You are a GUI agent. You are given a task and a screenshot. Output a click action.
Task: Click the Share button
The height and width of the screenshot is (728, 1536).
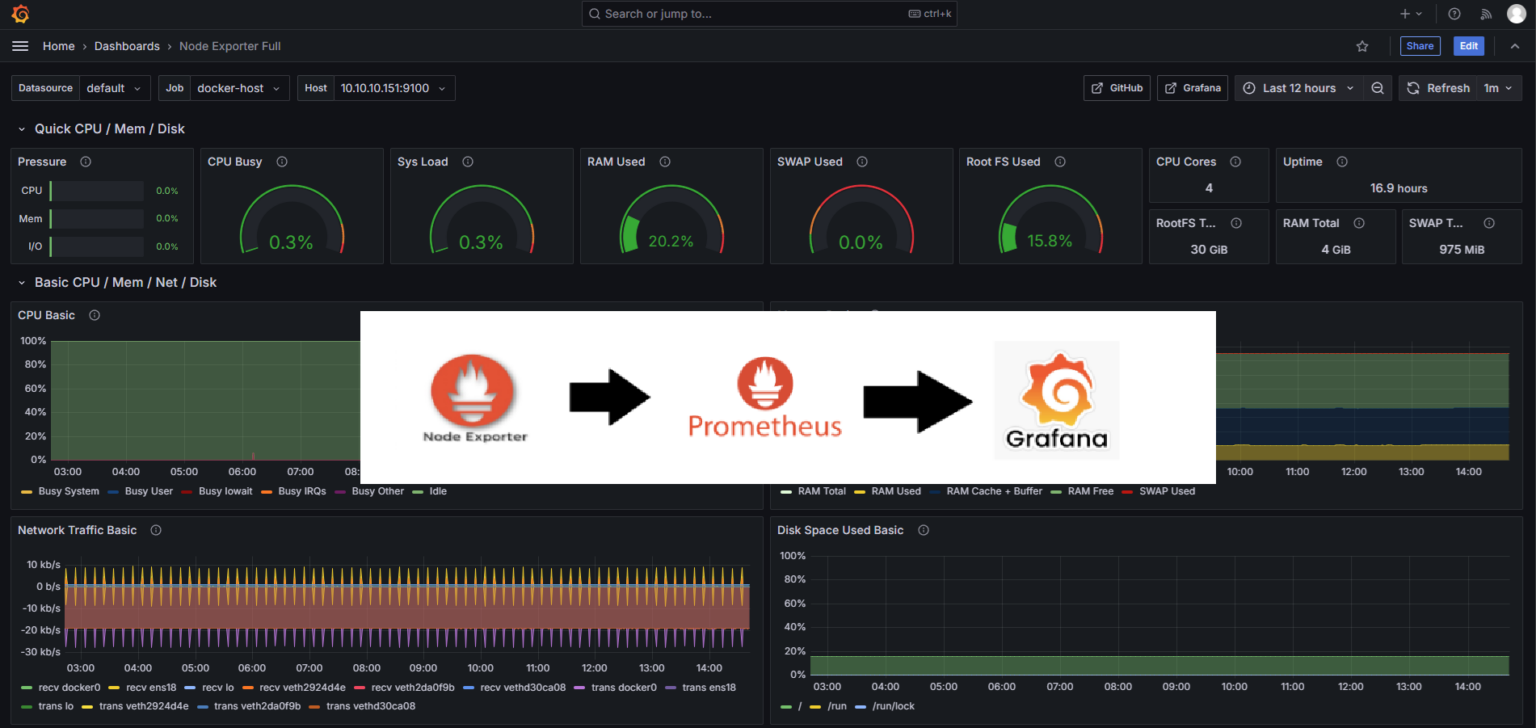coord(1420,45)
